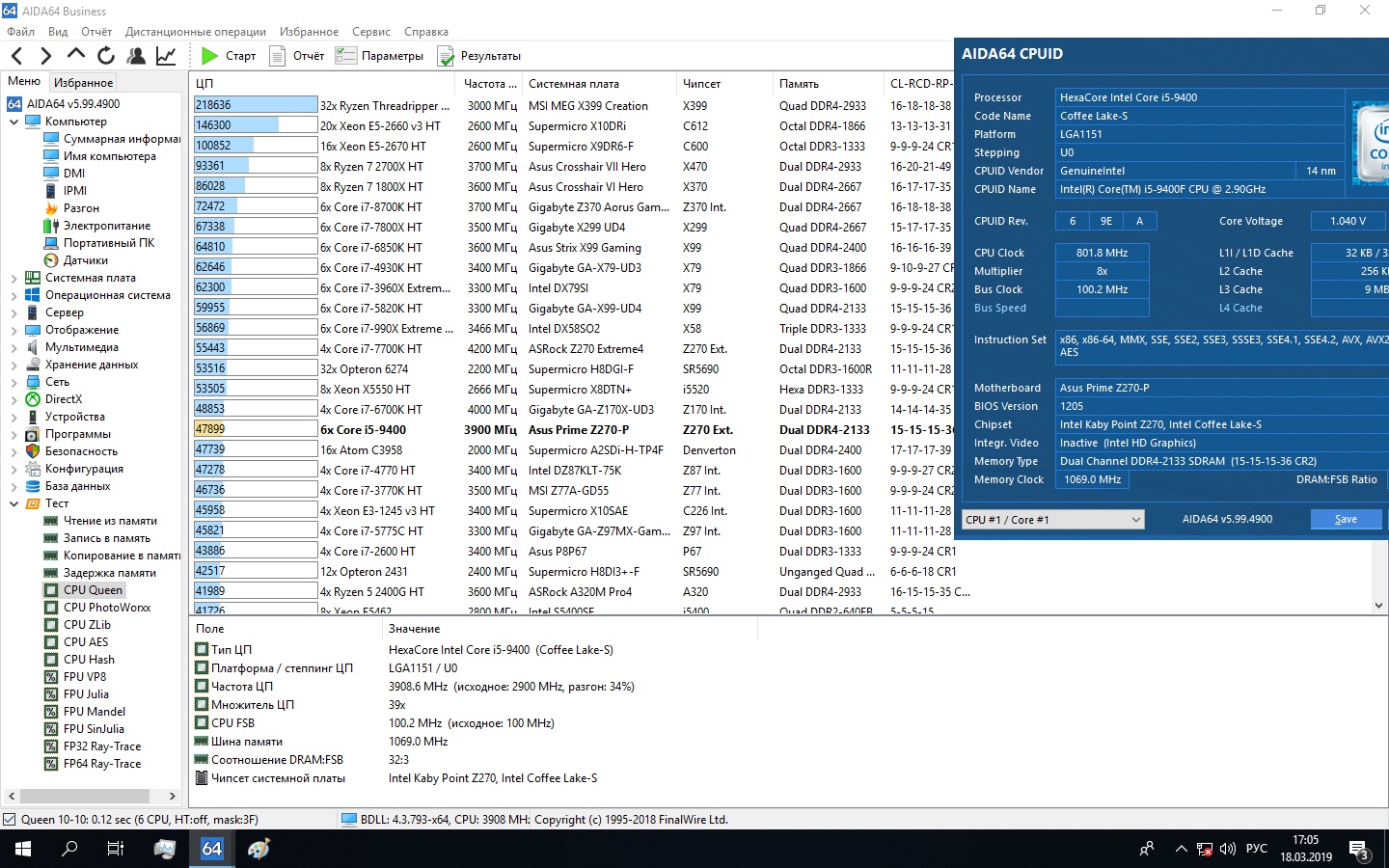Select Суммарная информация in the tree
The image size is (1389, 868).
tap(111, 139)
